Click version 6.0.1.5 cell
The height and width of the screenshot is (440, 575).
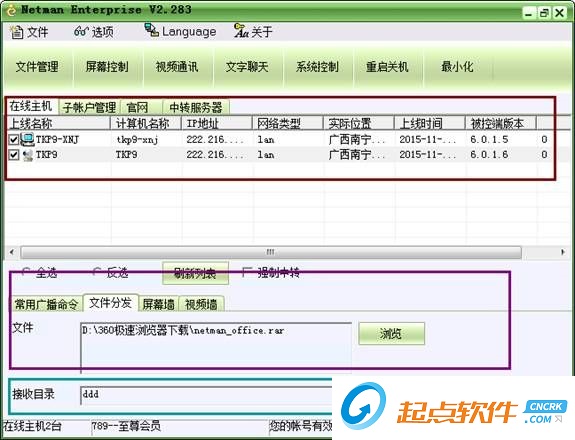point(489,140)
